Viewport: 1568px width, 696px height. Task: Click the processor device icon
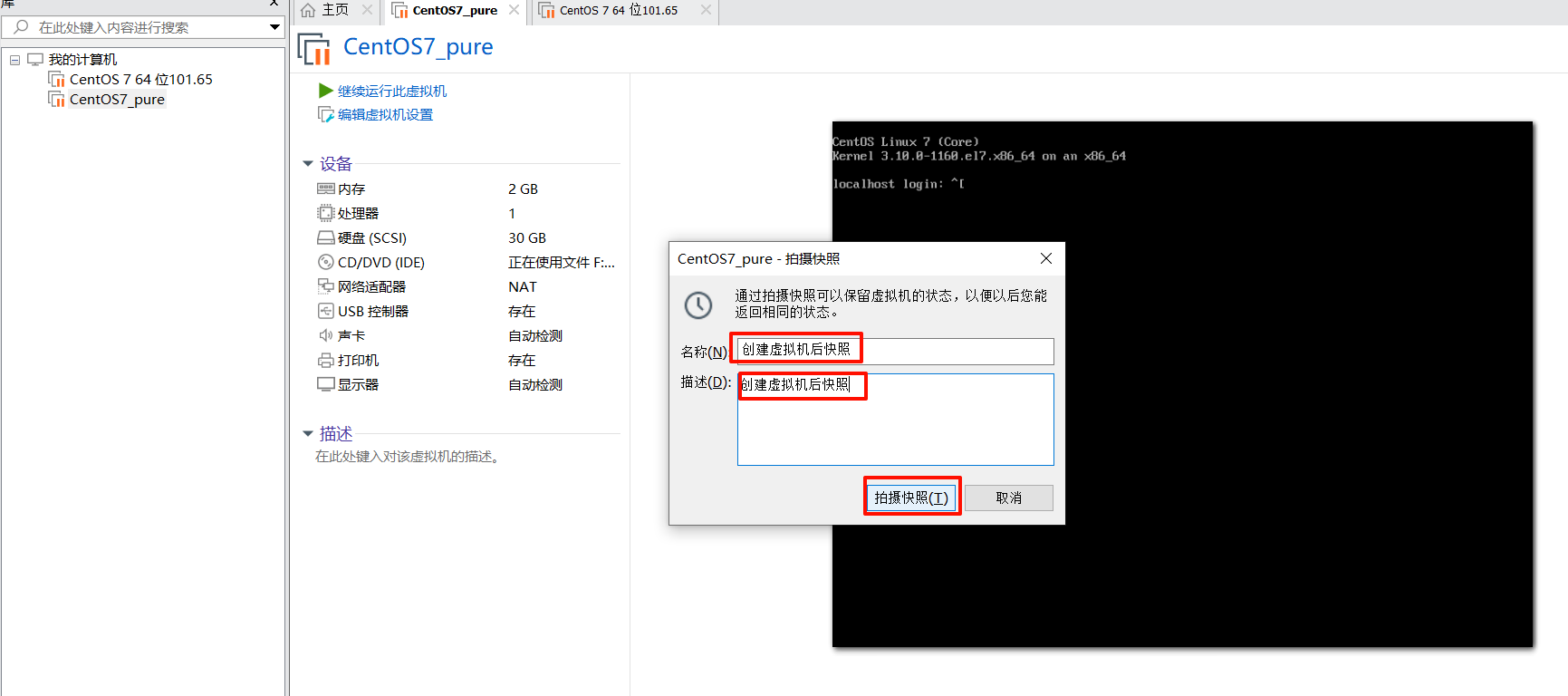click(326, 213)
